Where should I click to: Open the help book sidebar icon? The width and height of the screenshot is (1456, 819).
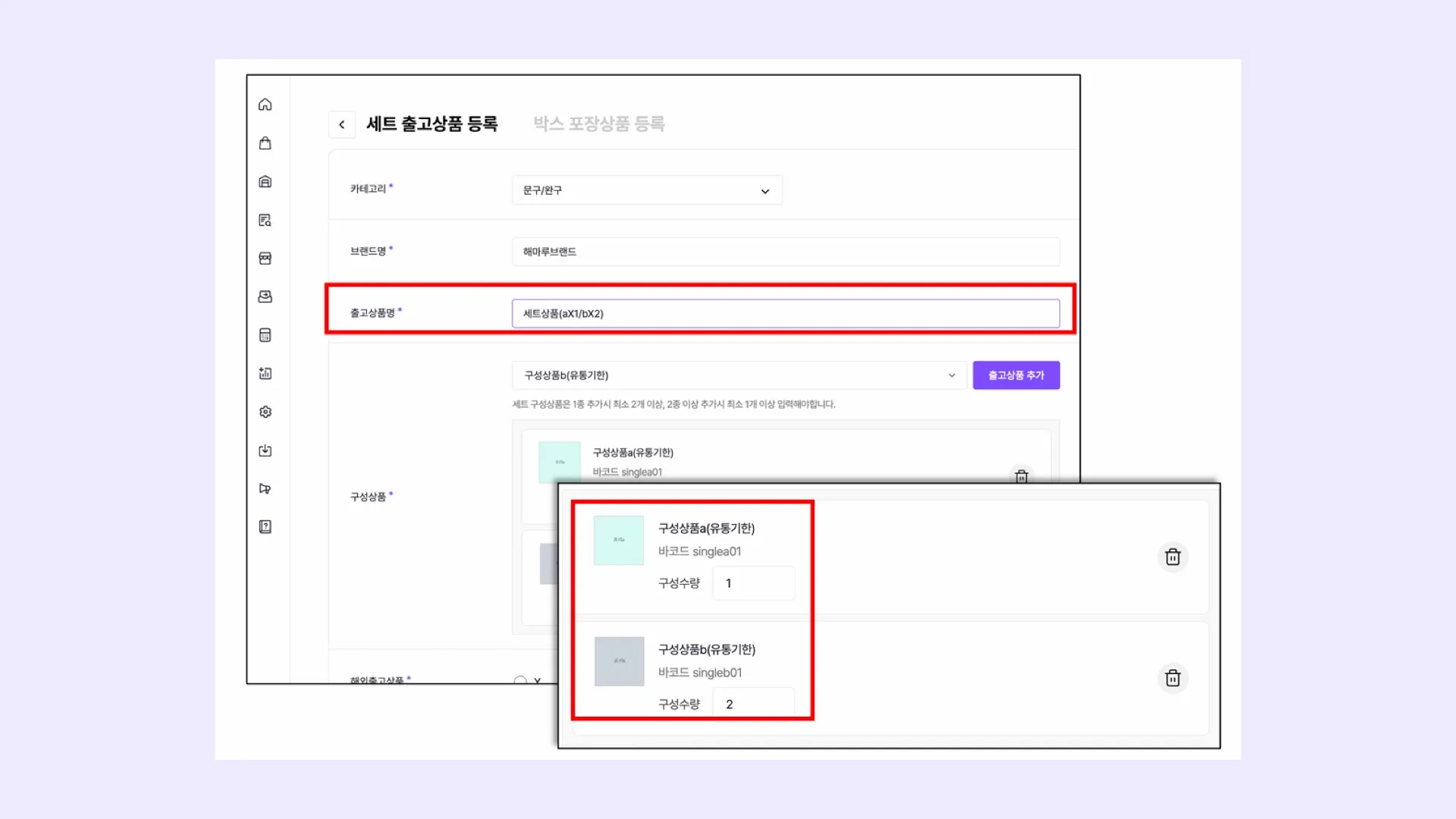point(265,527)
